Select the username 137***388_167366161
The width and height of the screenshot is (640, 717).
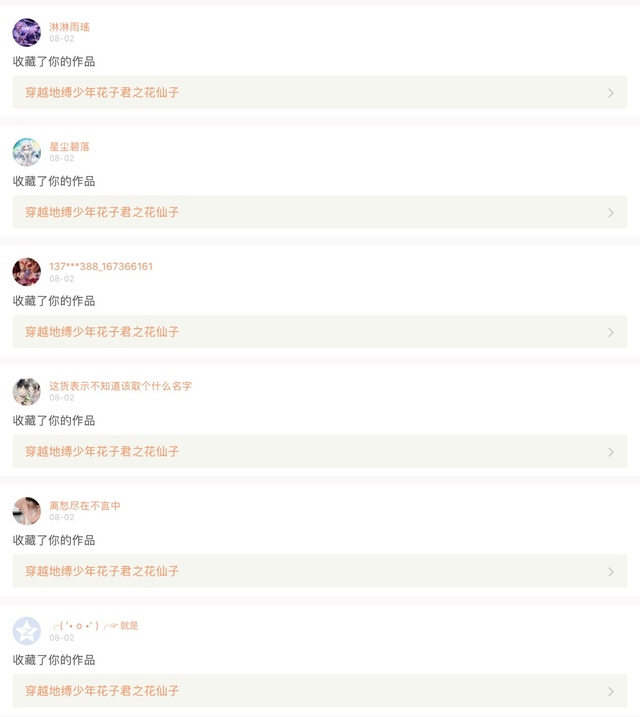pos(101,267)
